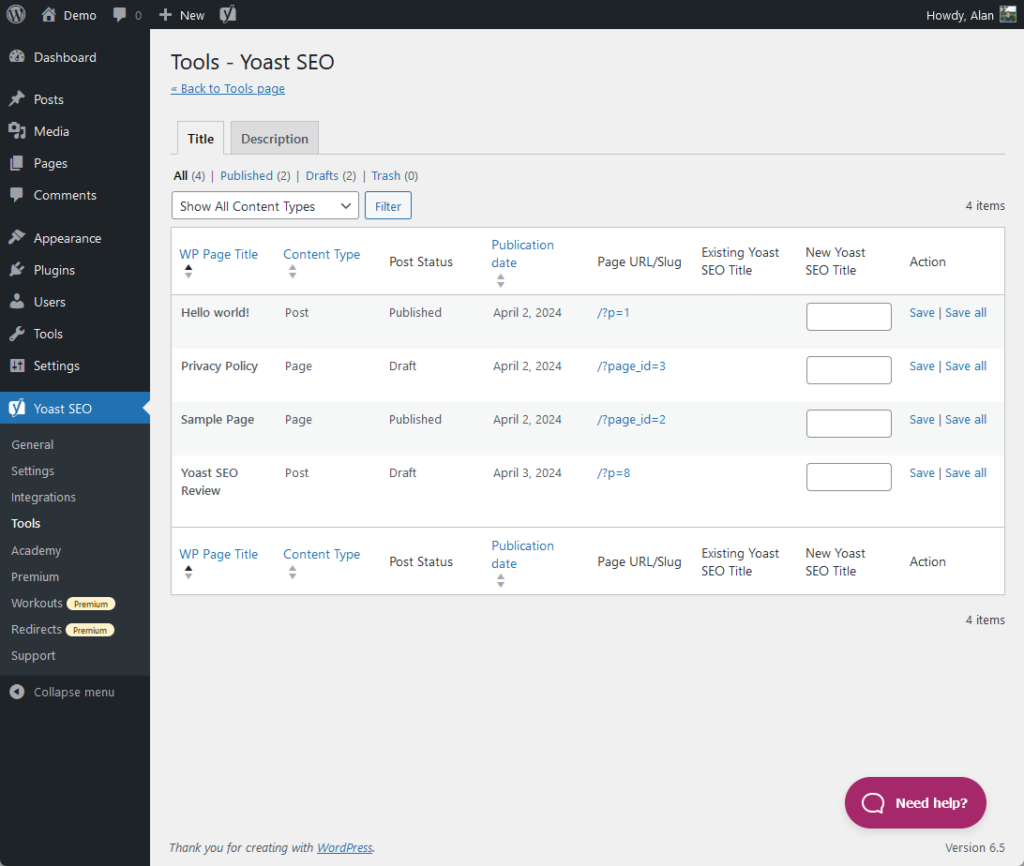Viewport: 1024px width, 866px height.
Task: Click the Dashboard gauge icon
Action: [17, 57]
